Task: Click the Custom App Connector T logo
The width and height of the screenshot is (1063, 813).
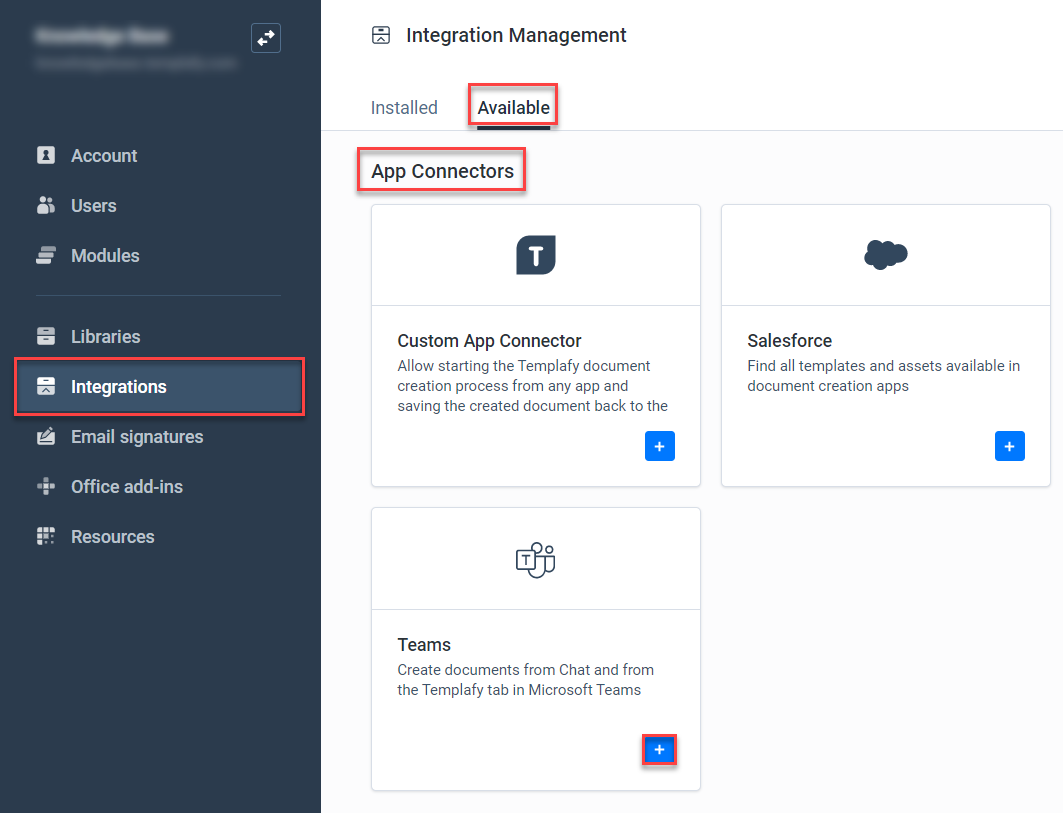Action: pyautogui.click(x=536, y=255)
